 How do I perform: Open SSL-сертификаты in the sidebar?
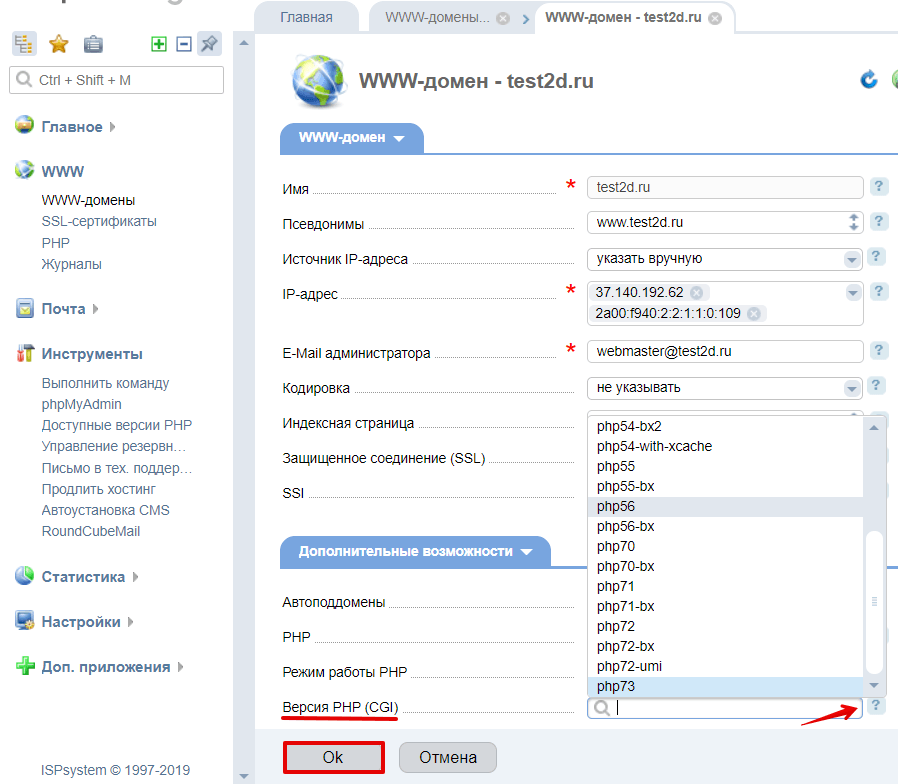click(99, 221)
